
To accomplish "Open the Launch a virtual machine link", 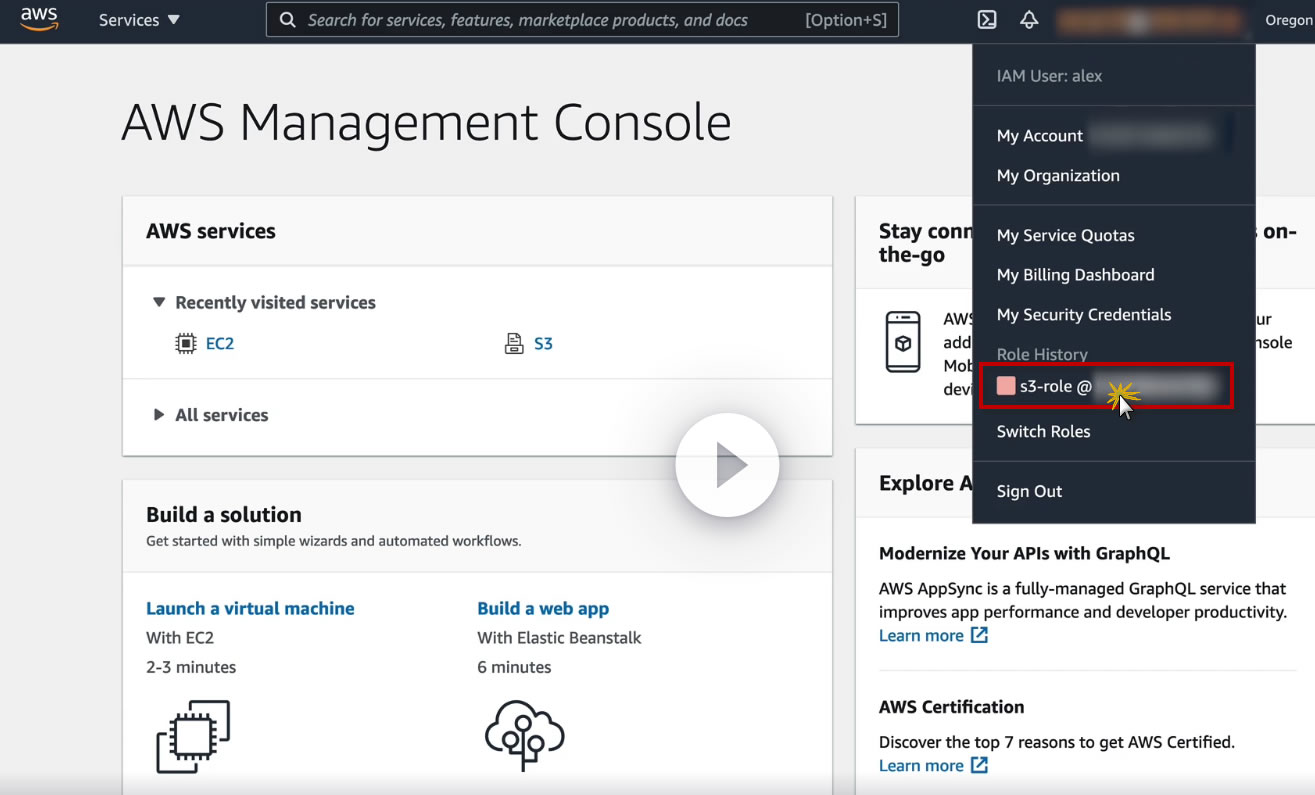I will click(x=250, y=608).
